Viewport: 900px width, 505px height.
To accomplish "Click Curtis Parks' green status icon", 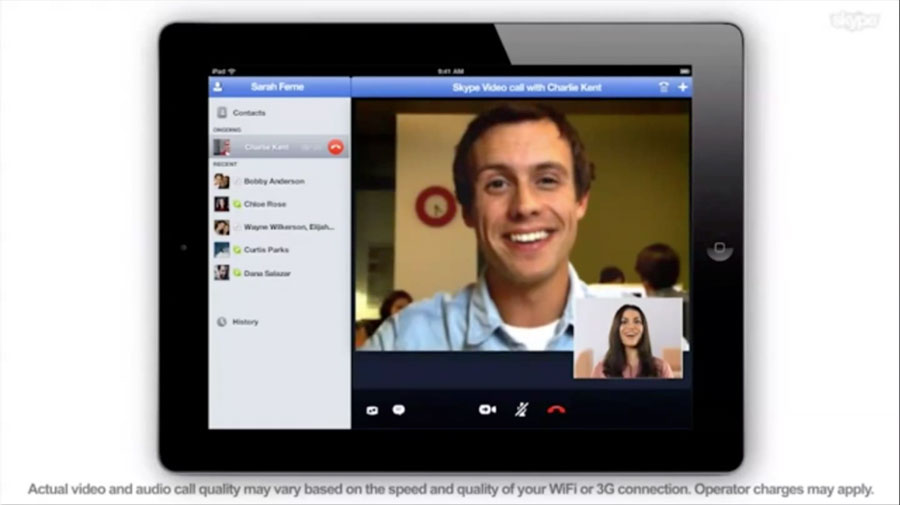I will (x=237, y=250).
